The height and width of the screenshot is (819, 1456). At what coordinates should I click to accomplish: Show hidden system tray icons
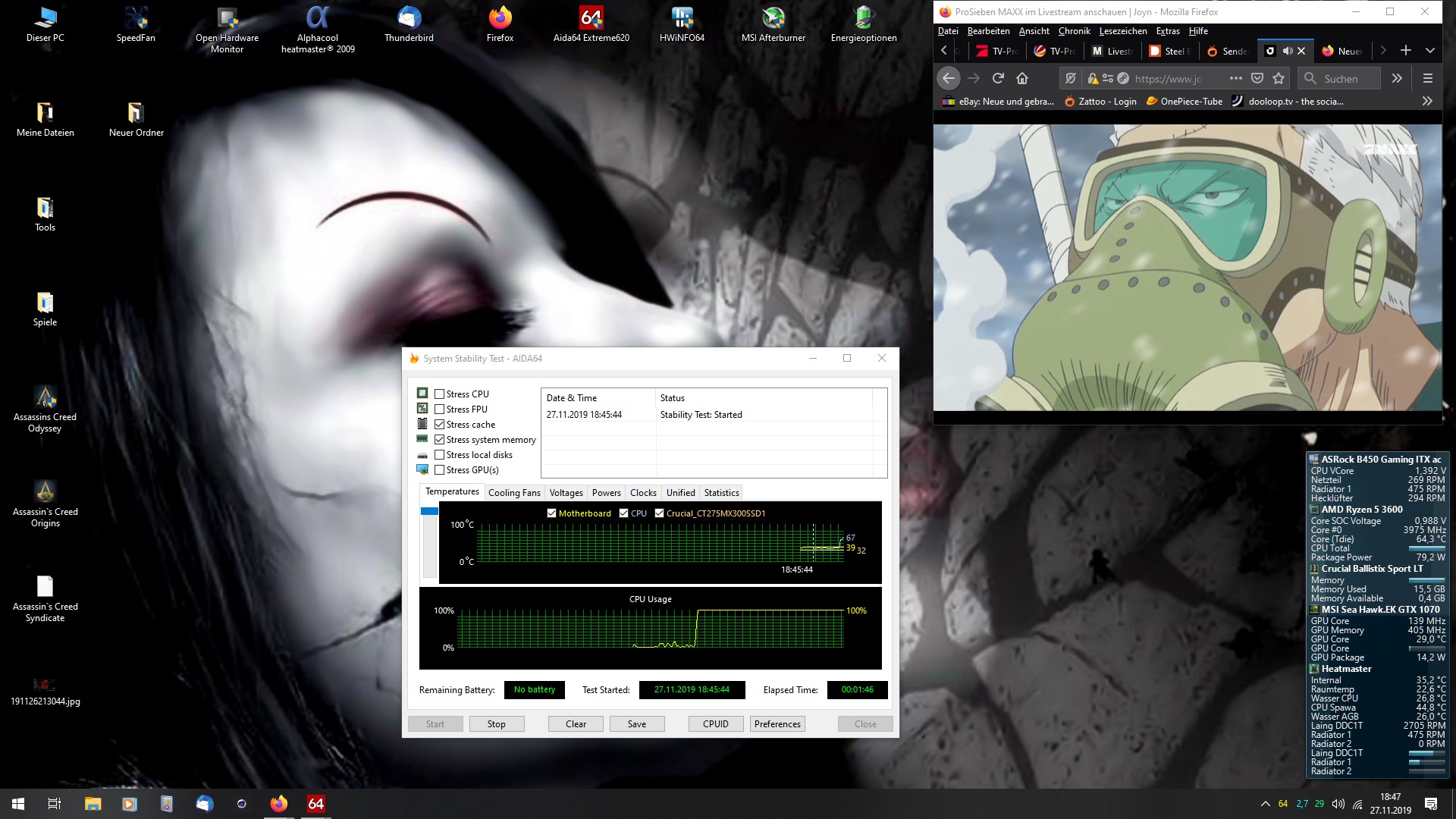[x=1264, y=804]
